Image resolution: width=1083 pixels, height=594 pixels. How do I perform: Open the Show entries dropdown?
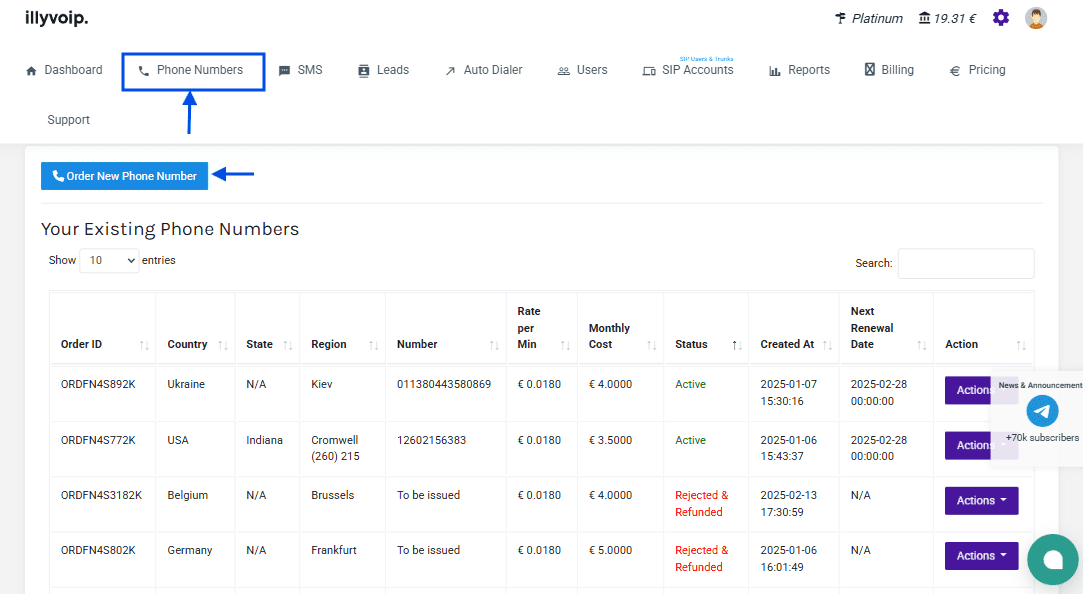click(109, 261)
